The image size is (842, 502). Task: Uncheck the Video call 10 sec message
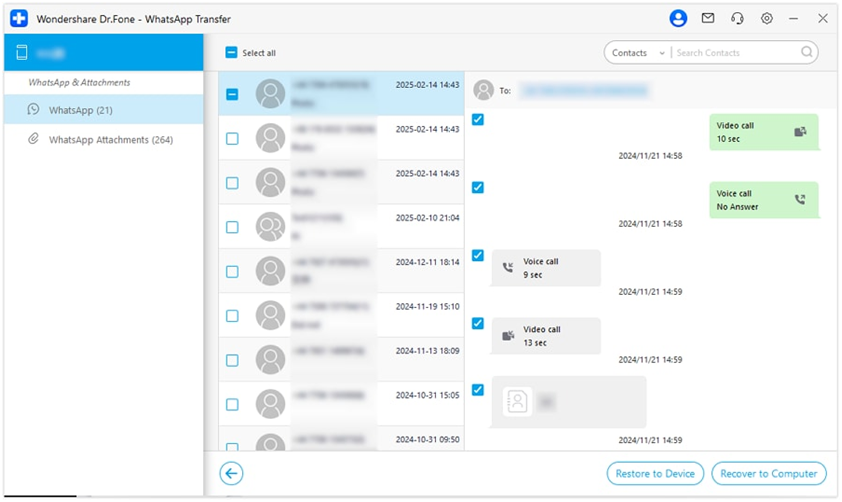coord(477,119)
